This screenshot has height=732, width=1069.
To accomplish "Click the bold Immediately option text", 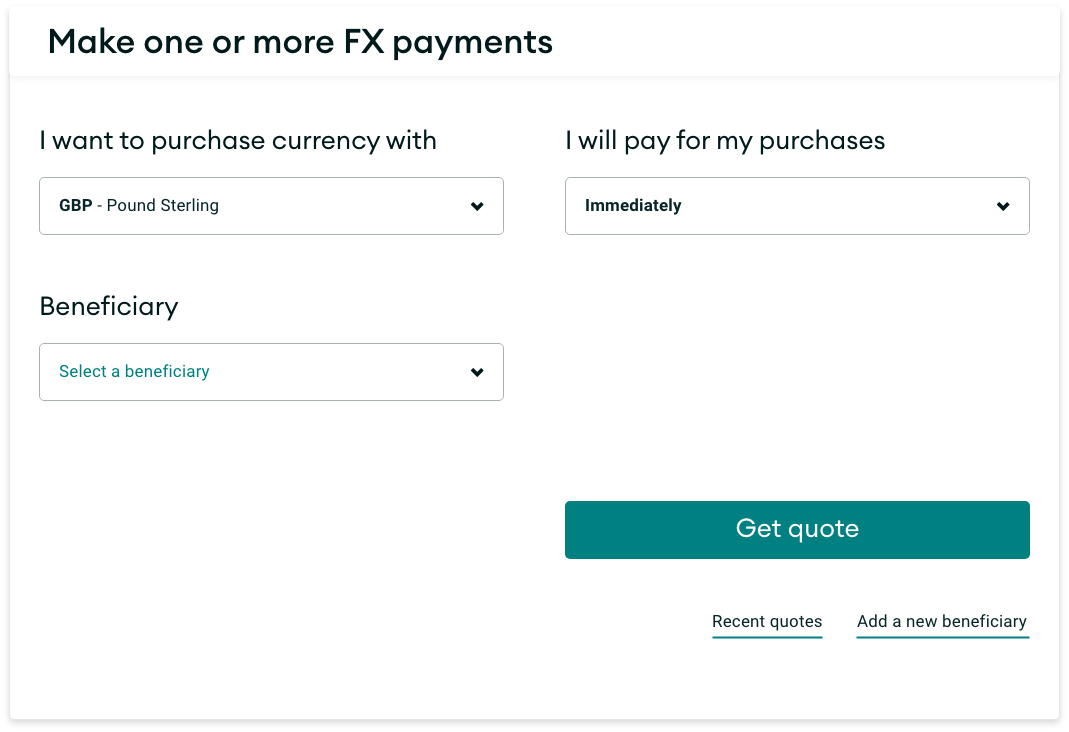I will coord(633,205).
